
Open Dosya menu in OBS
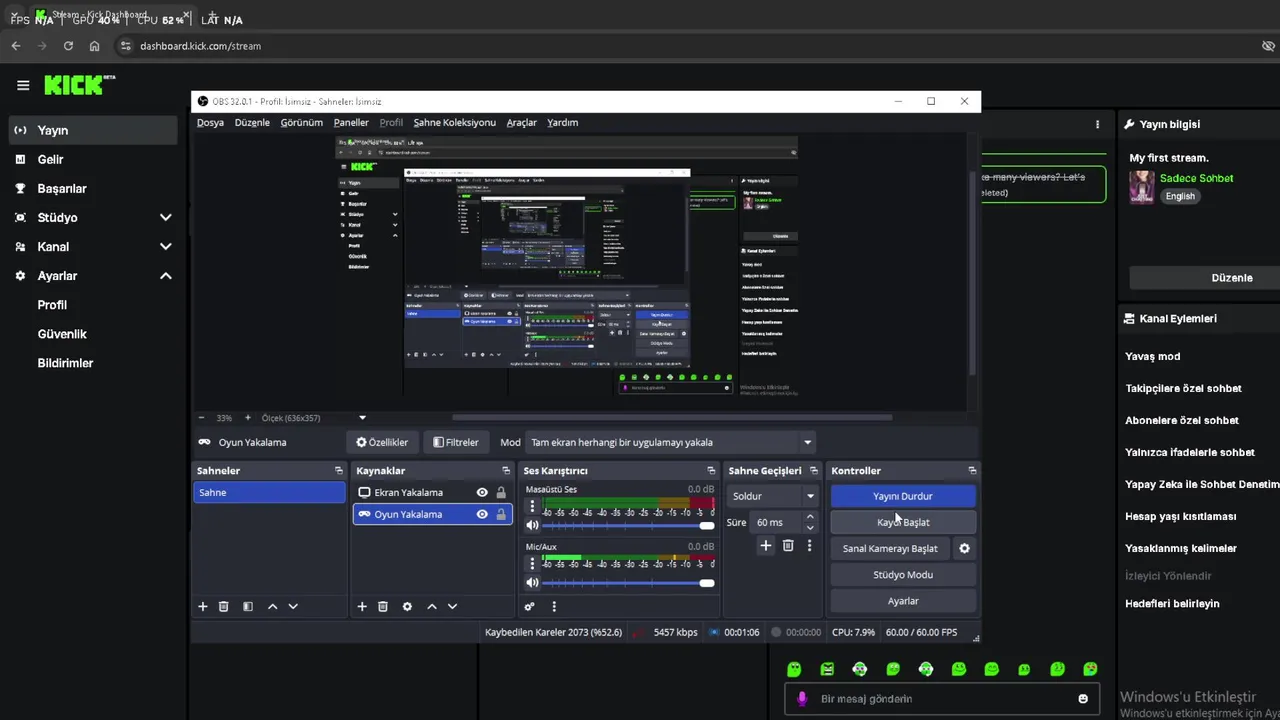210,122
